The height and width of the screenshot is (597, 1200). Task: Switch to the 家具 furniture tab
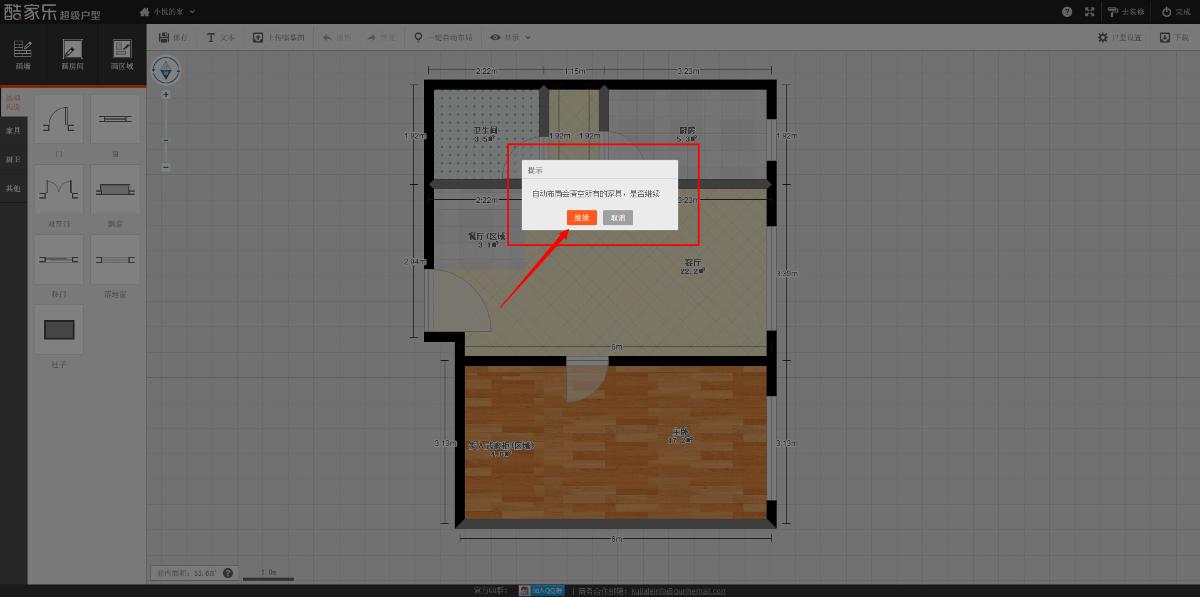[x=13, y=130]
